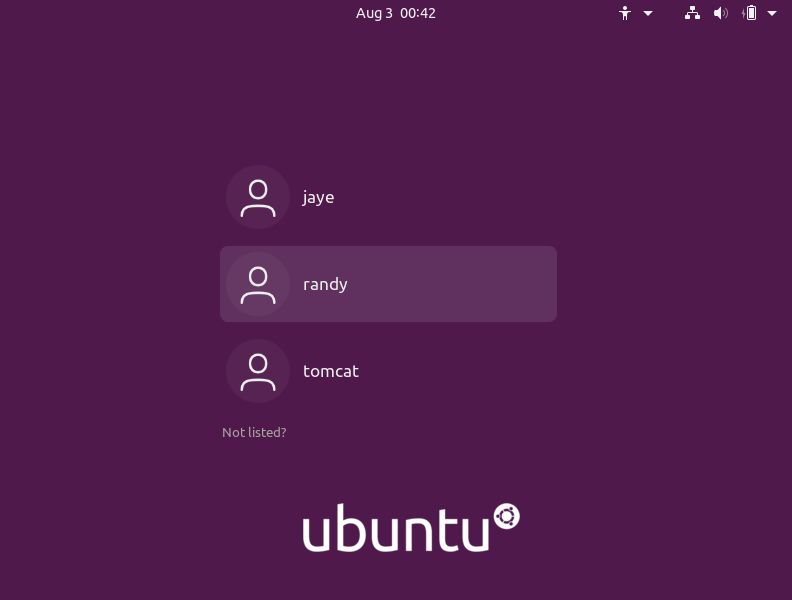Open the date and time display

395,13
